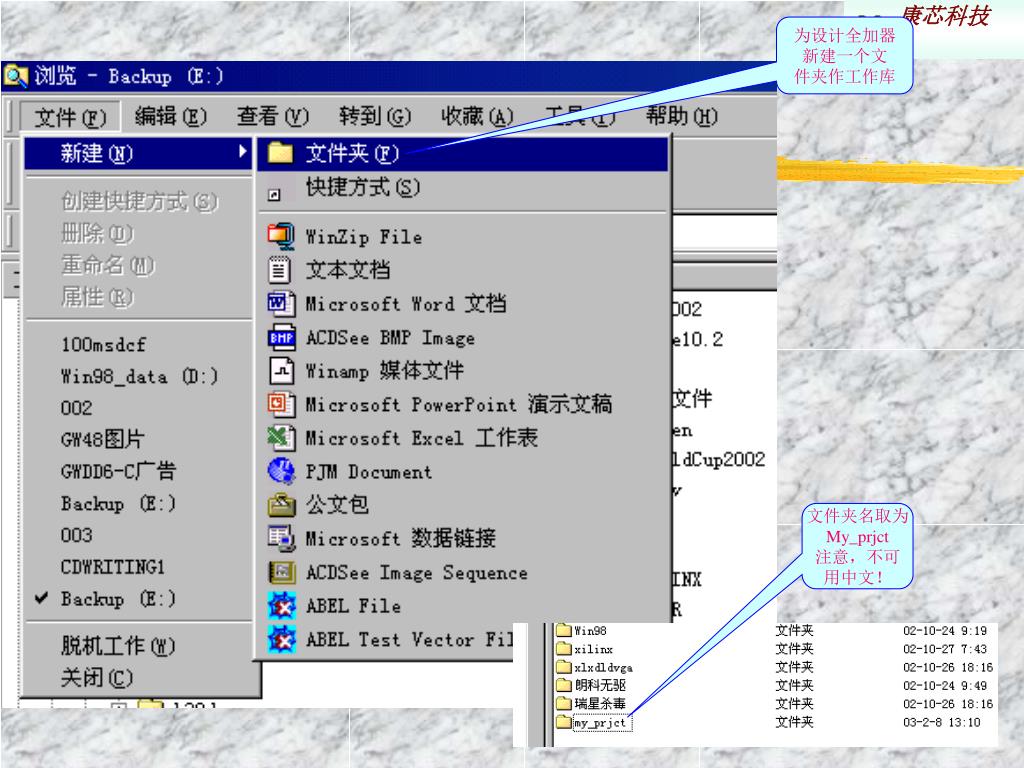The height and width of the screenshot is (768, 1024).
Task: Select Microsoft Excel 工作表 entry
Action: (x=462, y=438)
